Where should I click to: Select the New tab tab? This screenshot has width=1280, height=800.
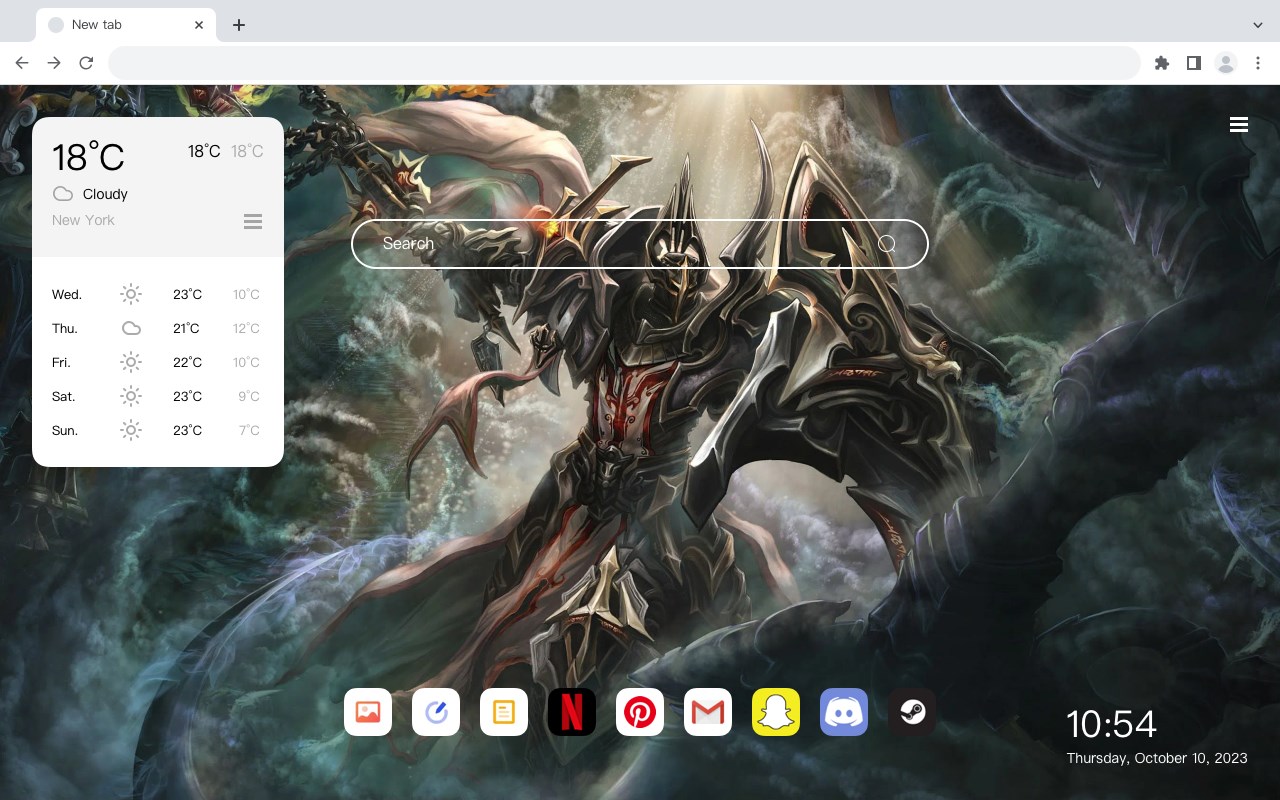point(126,25)
